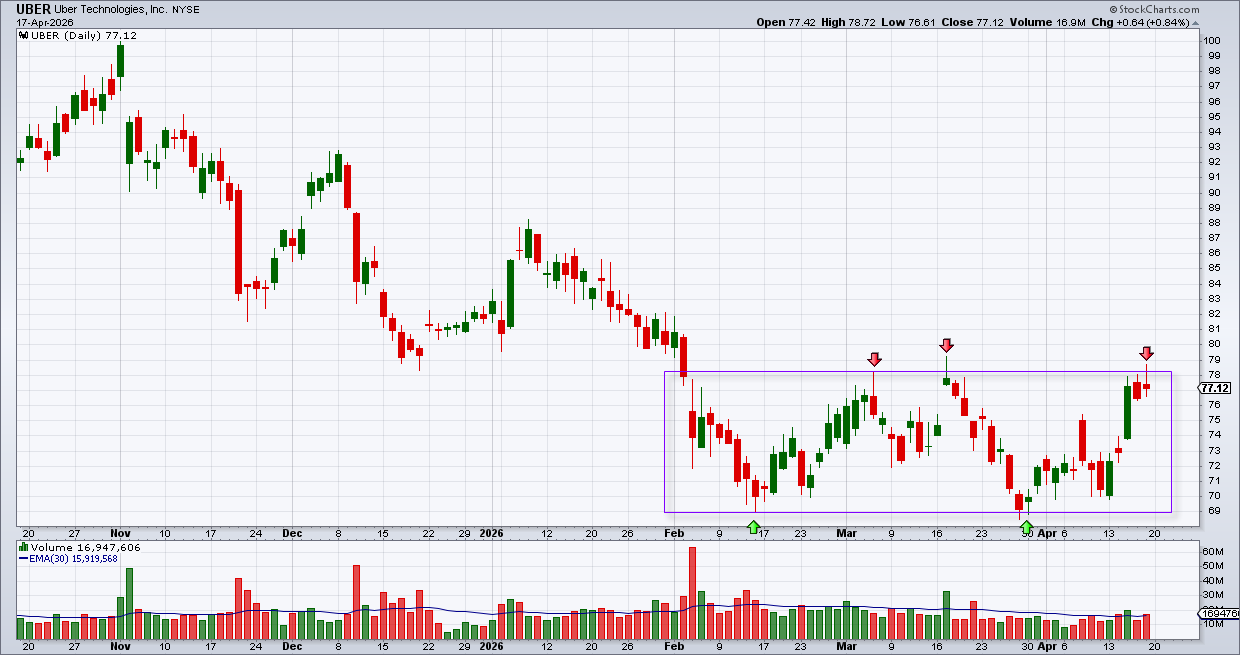The width and height of the screenshot is (1240, 655).
Task: Click the 50M label on the volume axis
Action: click(1213, 566)
